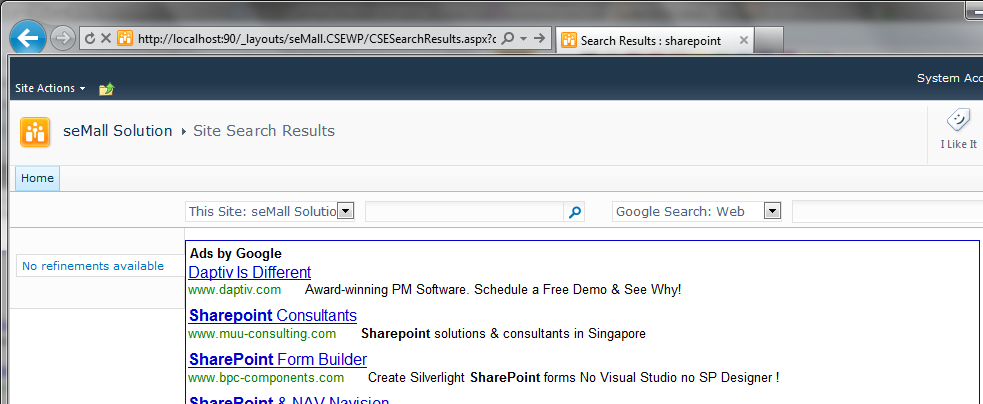The height and width of the screenshot is (404, 983).
Task: Click the Navigate Up folder icon
Action: 107,89
